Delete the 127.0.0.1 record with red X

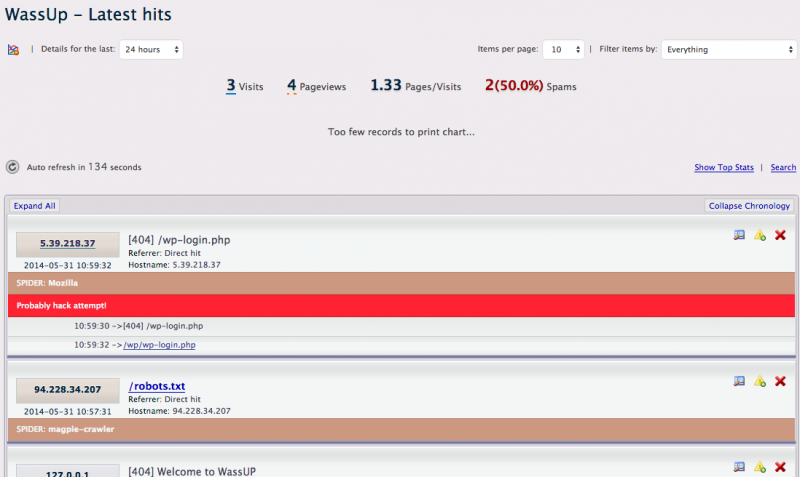[x=780, y=467]
